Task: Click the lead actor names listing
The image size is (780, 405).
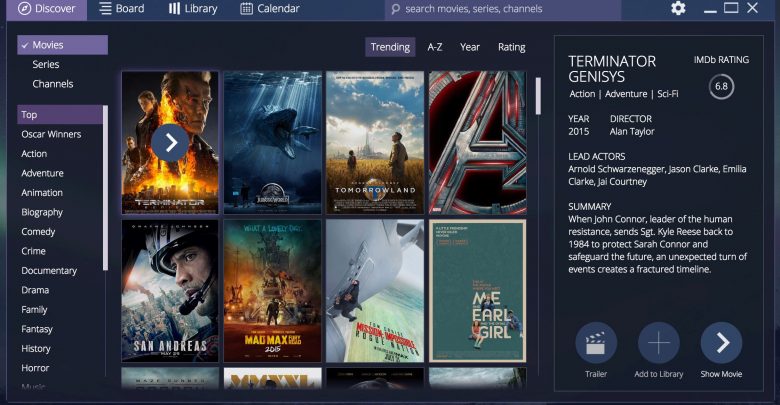Action: (x=657, y=175)
